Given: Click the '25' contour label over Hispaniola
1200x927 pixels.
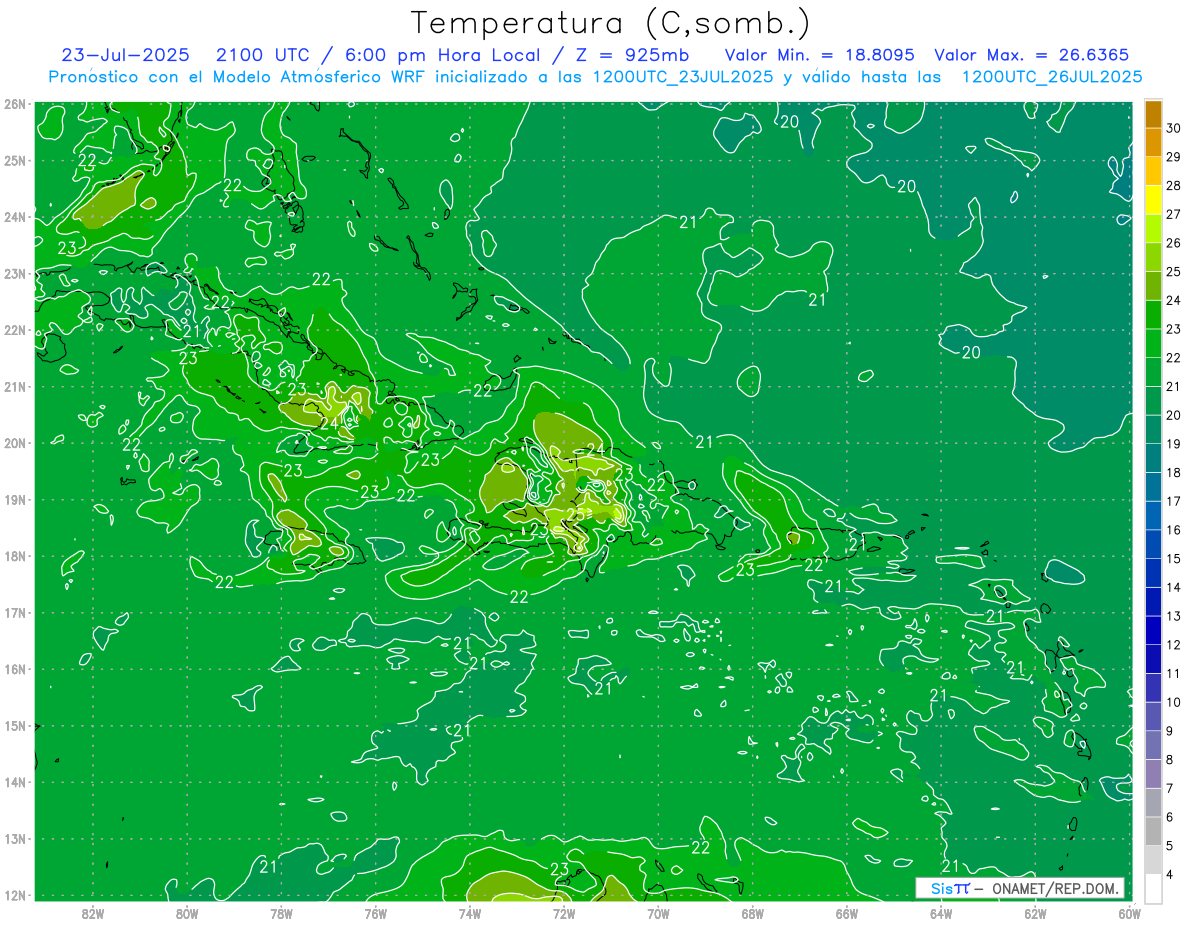Looking at the screenshot, I should pos(576,514).
